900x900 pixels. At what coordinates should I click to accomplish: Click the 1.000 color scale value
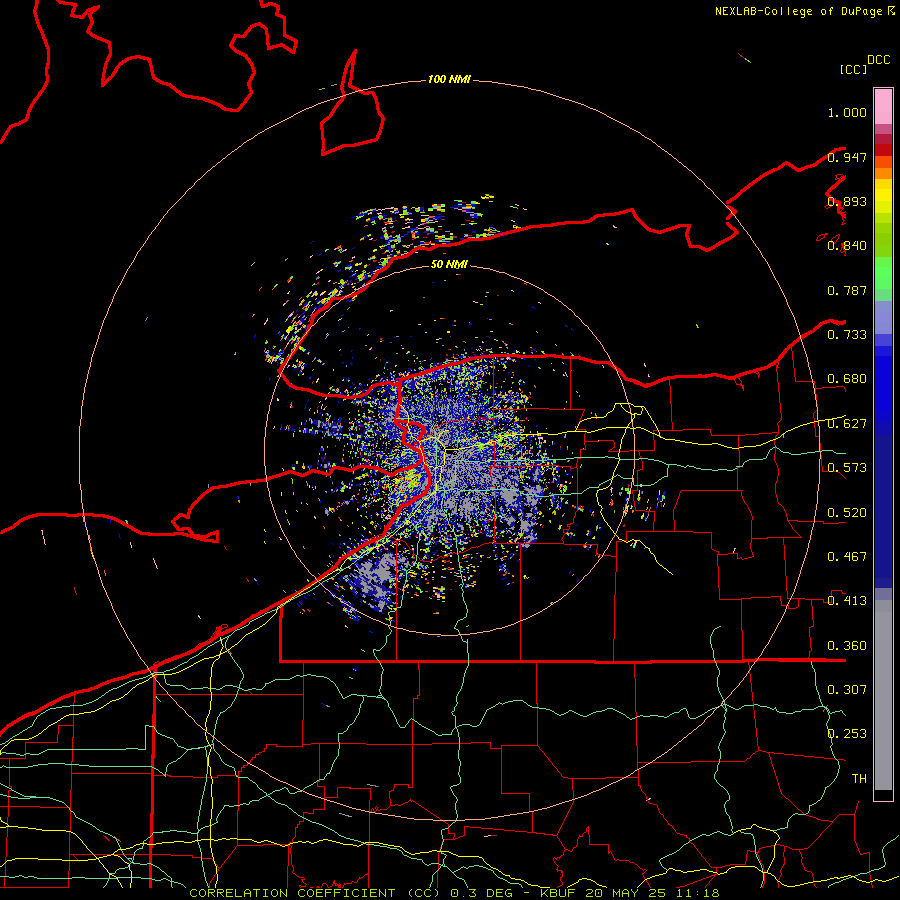coord(847,112)
